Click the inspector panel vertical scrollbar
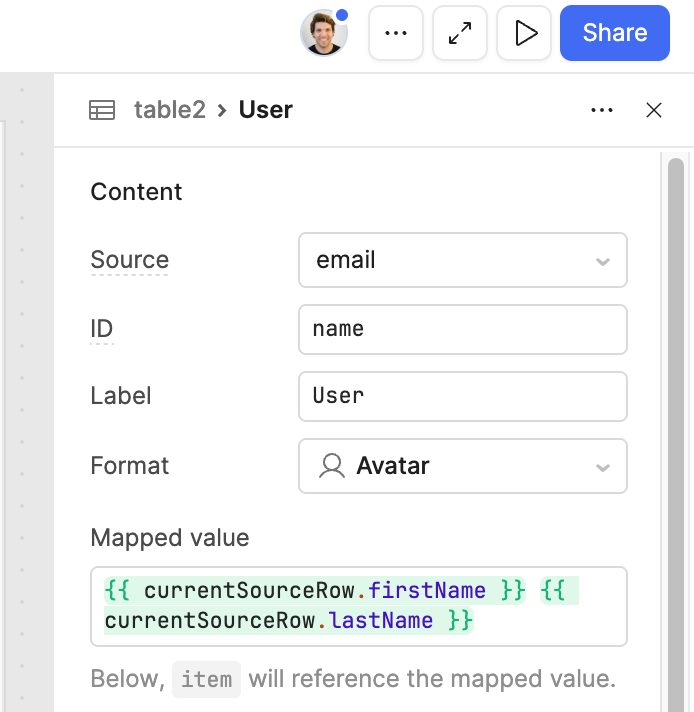This screenshot has width=694, height=712. click(x=676, y=400)
